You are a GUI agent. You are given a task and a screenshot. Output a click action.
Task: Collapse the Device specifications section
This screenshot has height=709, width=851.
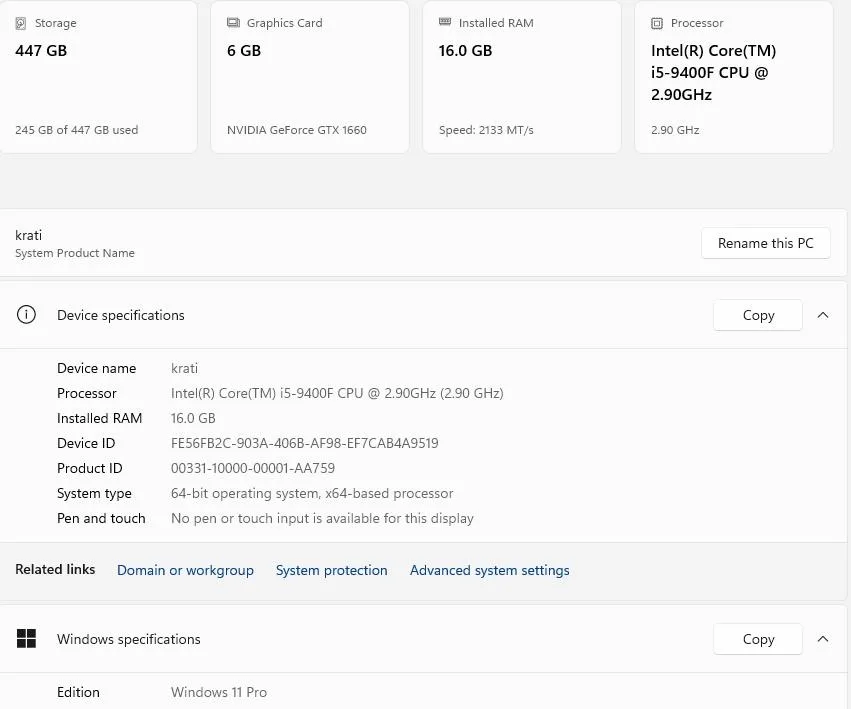click(823, 315)
